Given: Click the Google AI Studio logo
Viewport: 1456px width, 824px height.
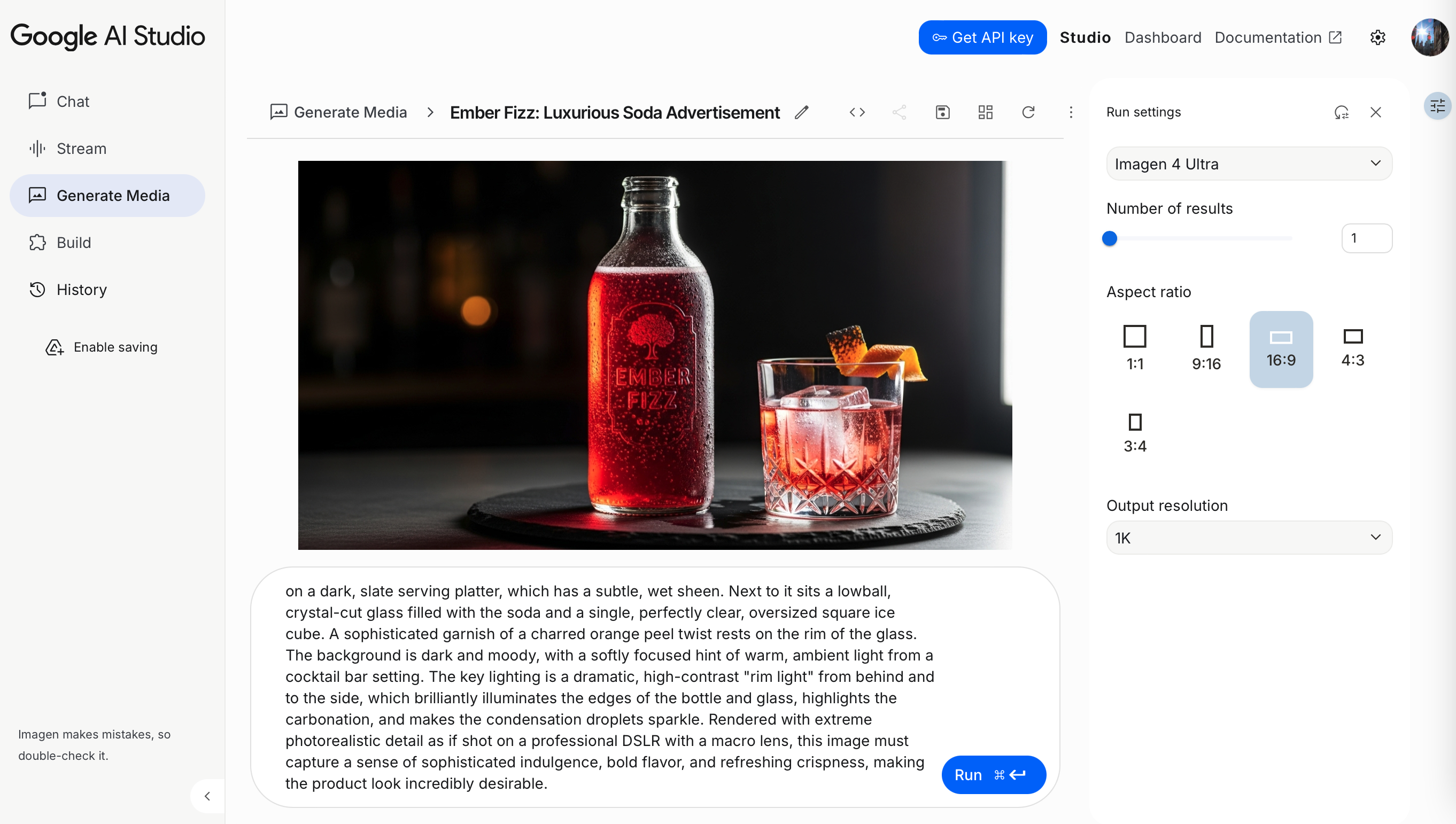Looking at the screenshot, I should click(107, 36).
